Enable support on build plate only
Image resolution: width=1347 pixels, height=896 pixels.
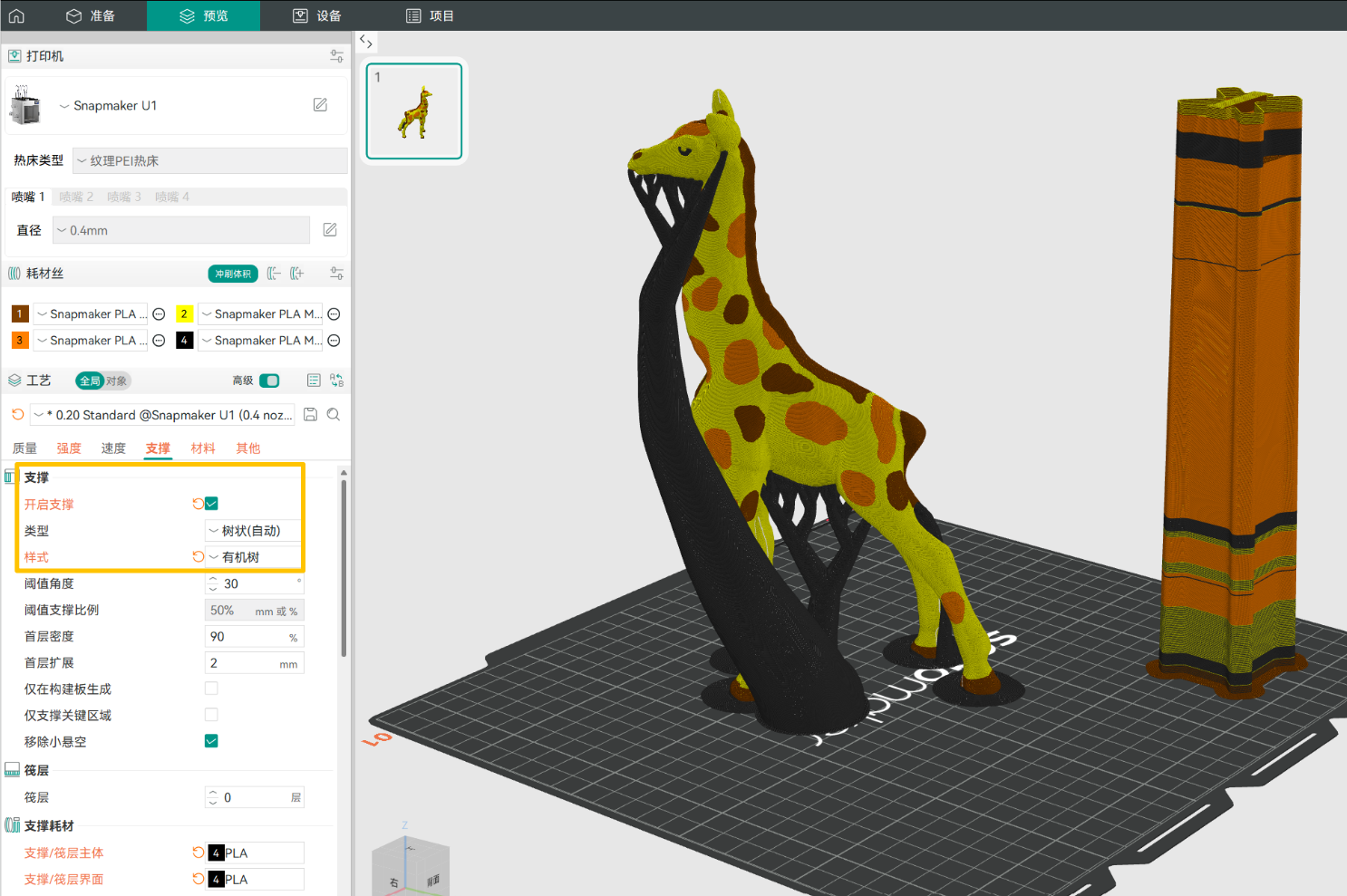click(211, 689)
